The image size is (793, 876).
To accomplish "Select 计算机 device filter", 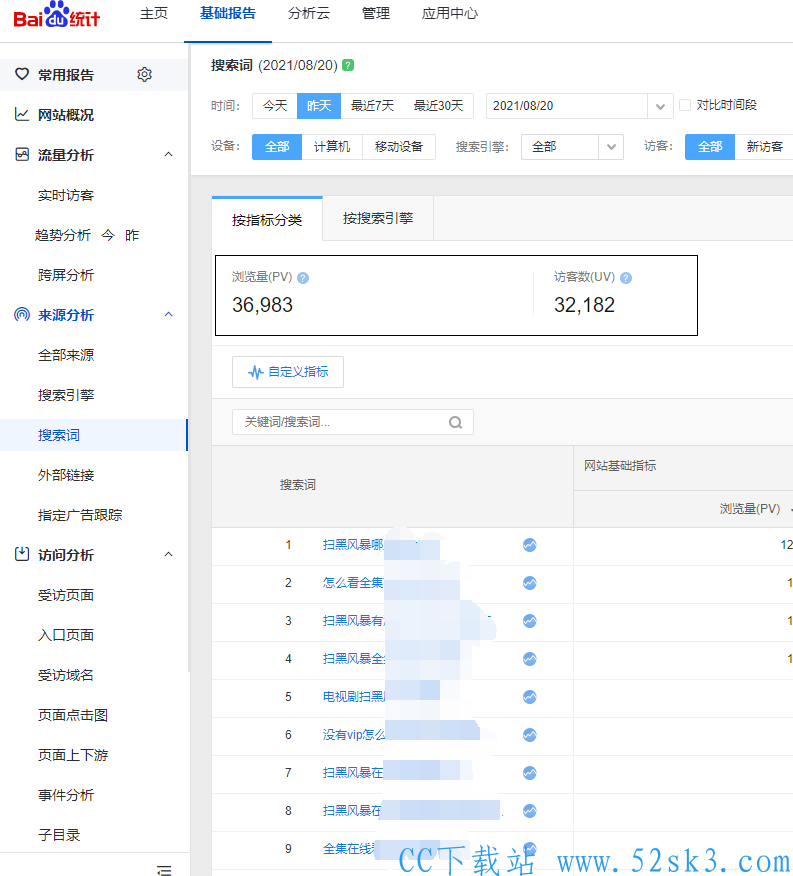I will (x=332, y=147).
